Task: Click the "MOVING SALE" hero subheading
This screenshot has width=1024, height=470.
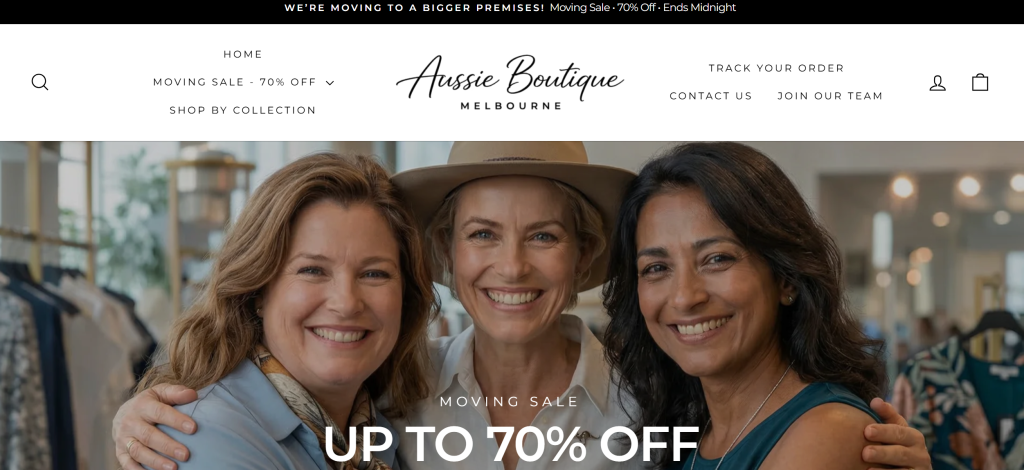Action: (509, 401)
